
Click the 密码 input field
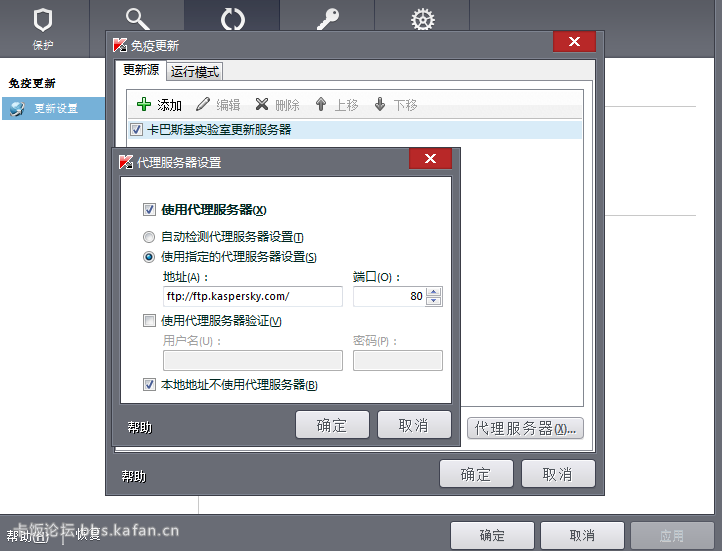(x=398, y=360)
